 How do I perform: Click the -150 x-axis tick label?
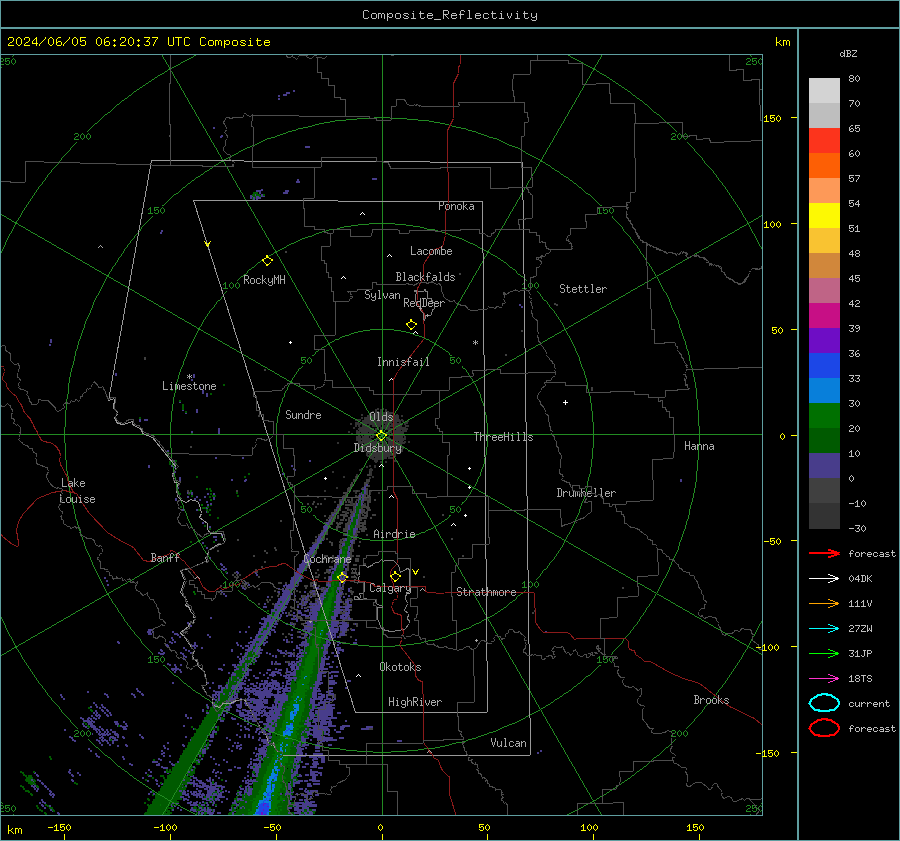[59, 828]
